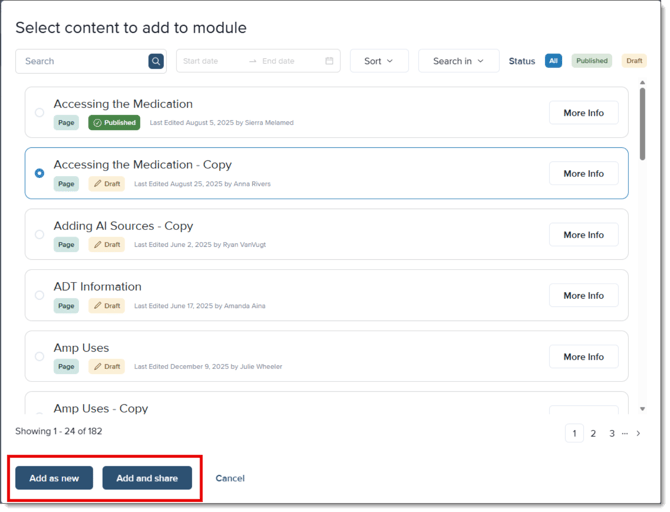This screenshot has width=670, height=512.
Task: Filter status by Published
Action: tap(592, 61)
